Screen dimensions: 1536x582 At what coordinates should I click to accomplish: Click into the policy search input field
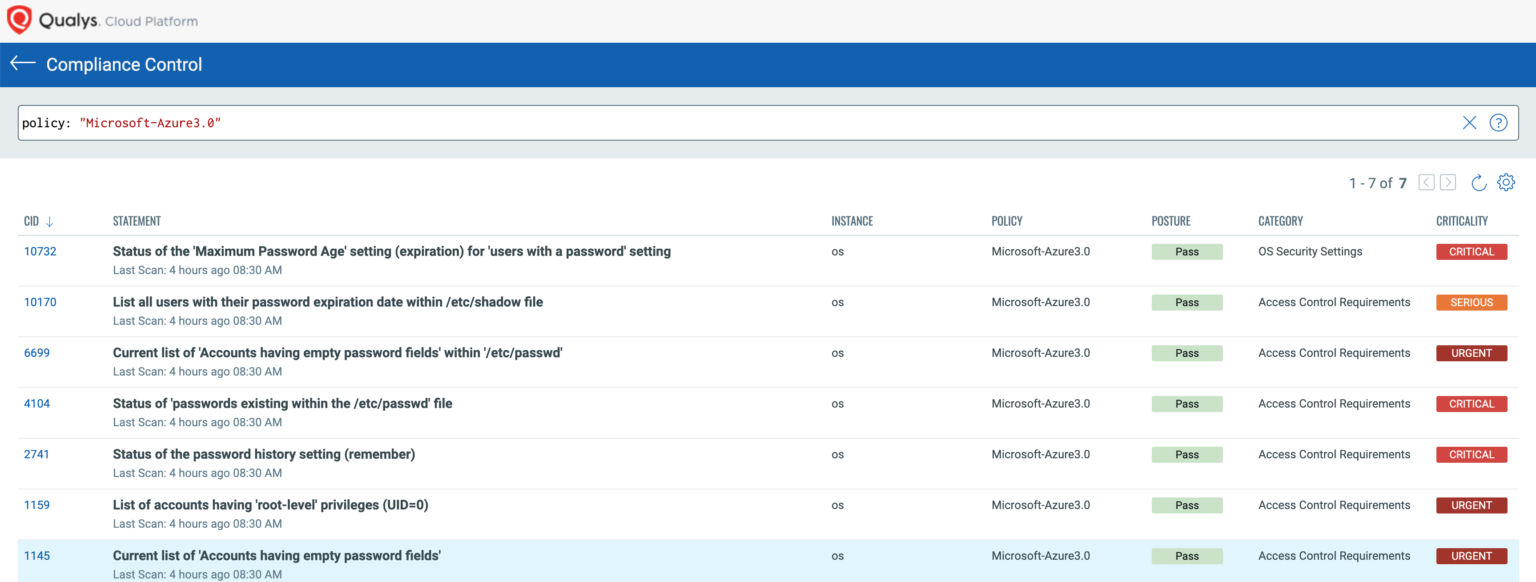pos(700,122)
